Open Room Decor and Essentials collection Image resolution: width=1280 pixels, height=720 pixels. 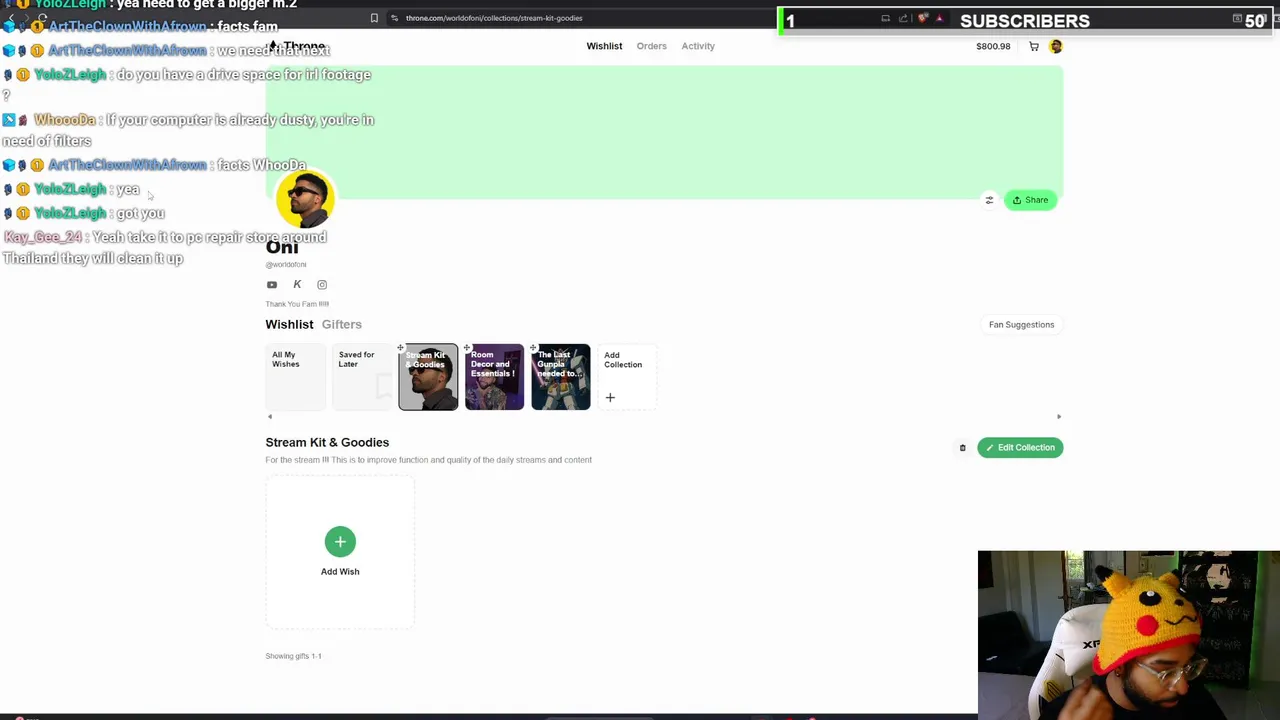[494, 377]
